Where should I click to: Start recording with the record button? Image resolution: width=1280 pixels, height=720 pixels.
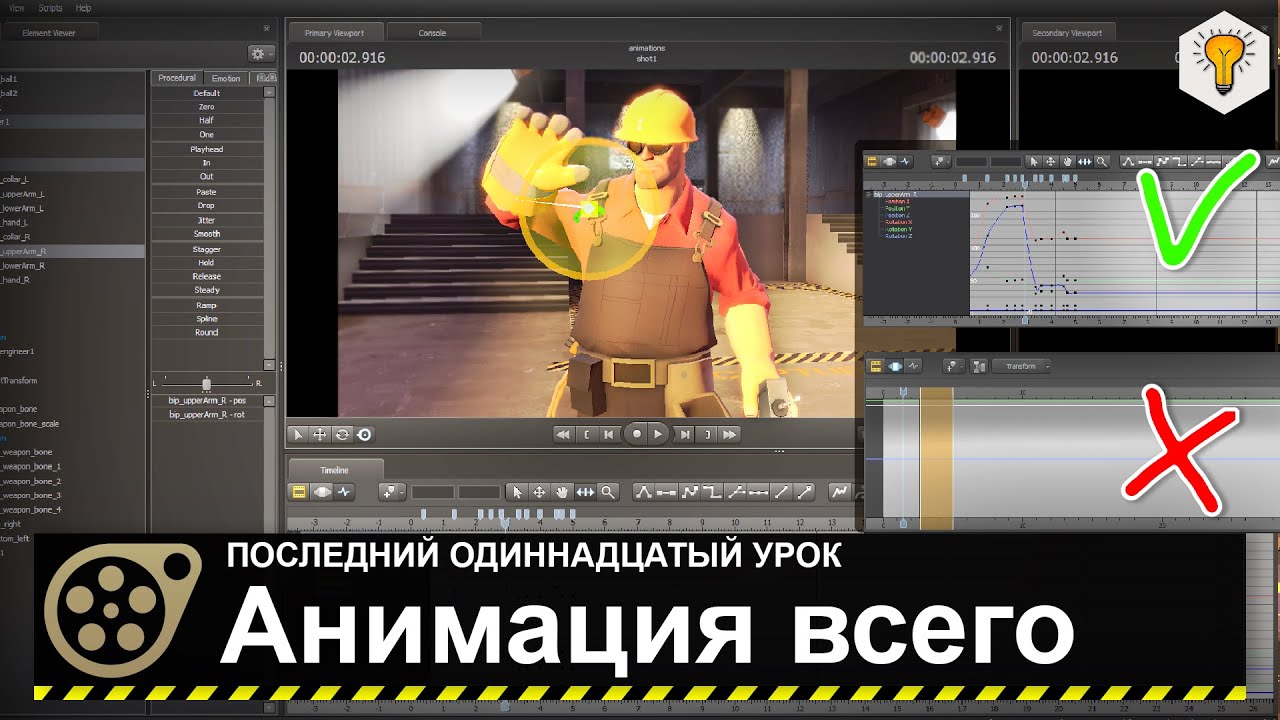coord(635,434)
